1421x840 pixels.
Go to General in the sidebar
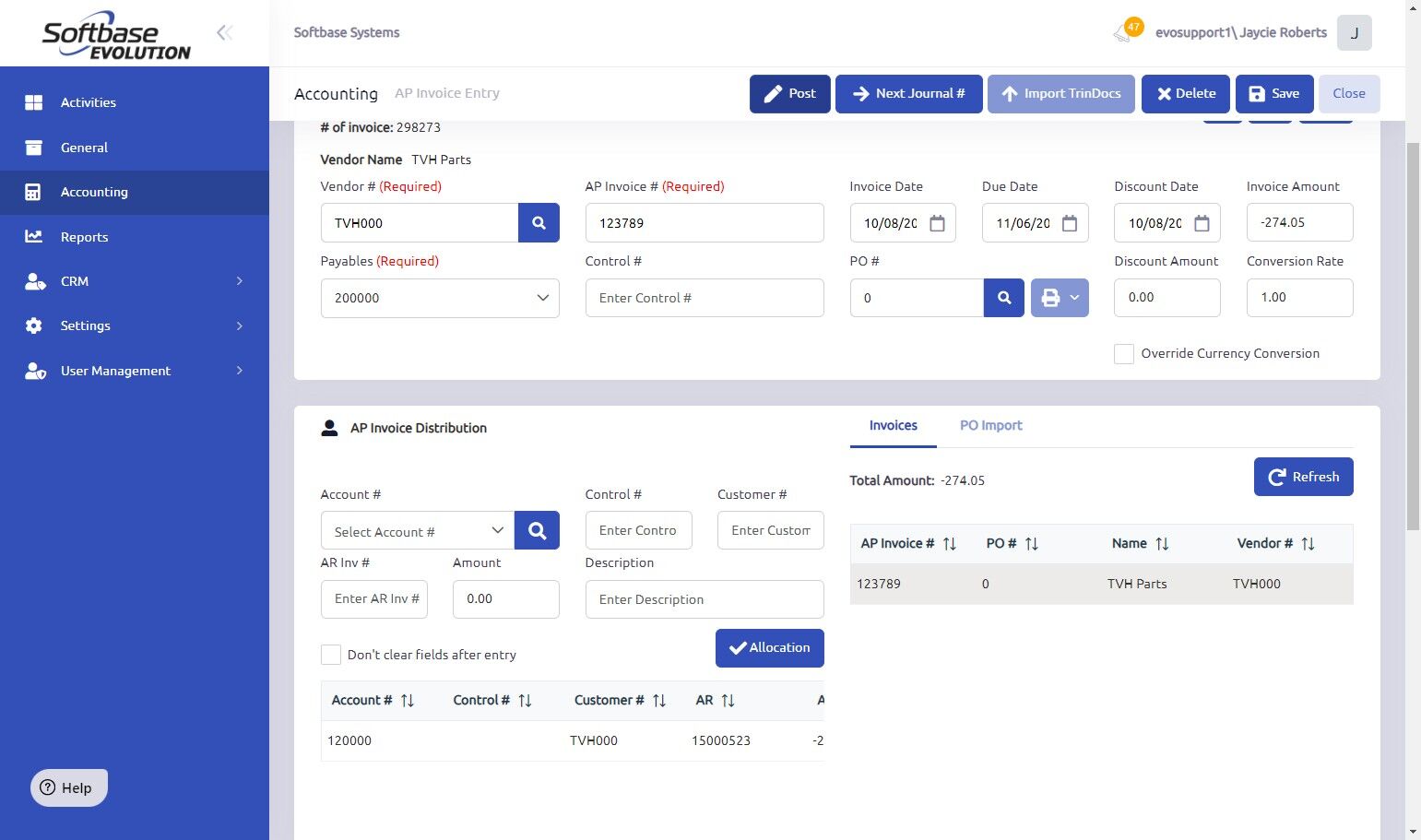(x=135, y=148)
